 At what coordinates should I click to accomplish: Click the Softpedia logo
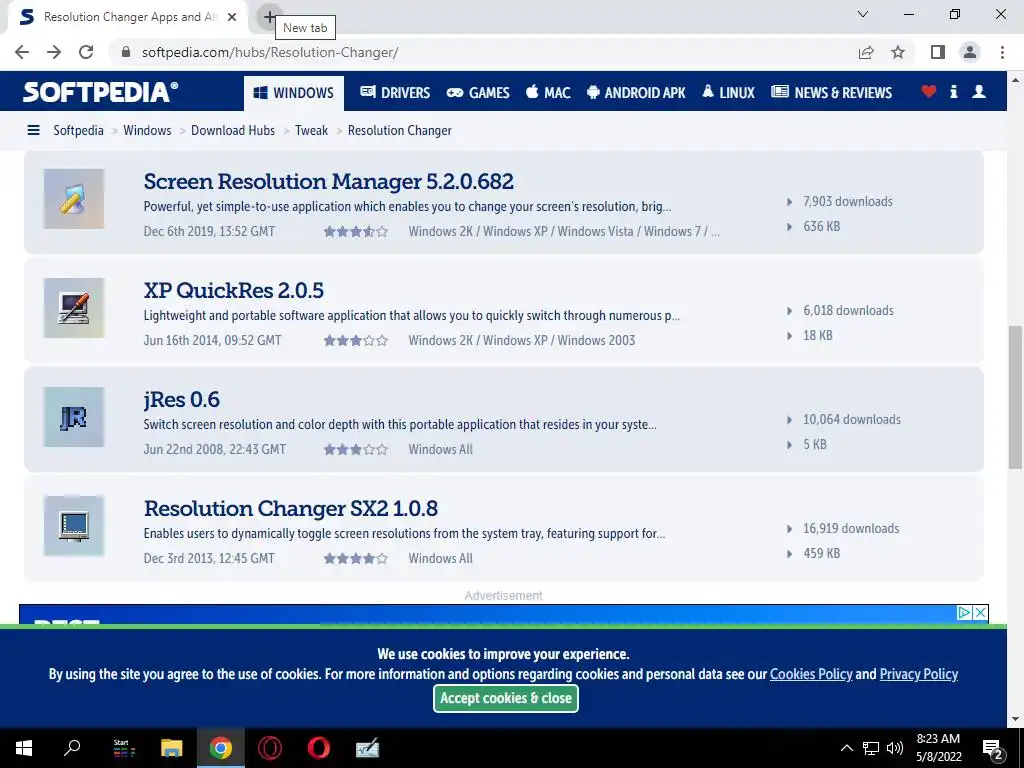pyautogui.click(x=100, y=92)
